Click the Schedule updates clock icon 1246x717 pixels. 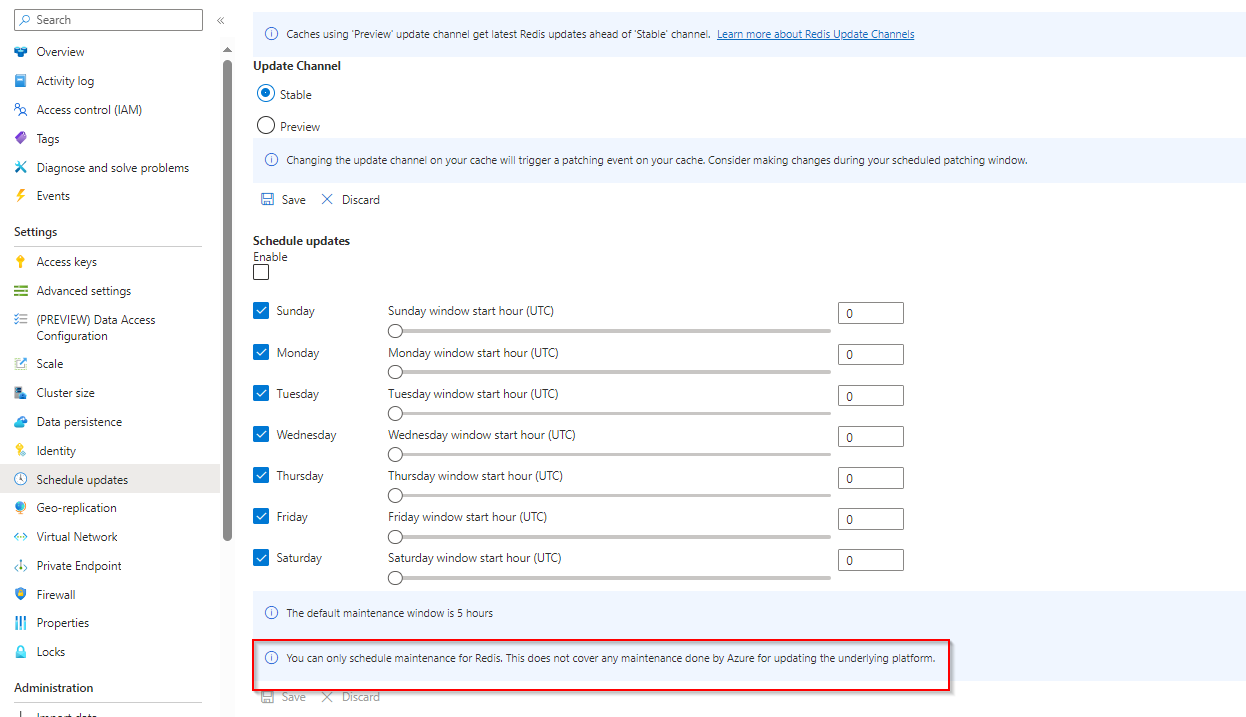[x=20, y=480]
